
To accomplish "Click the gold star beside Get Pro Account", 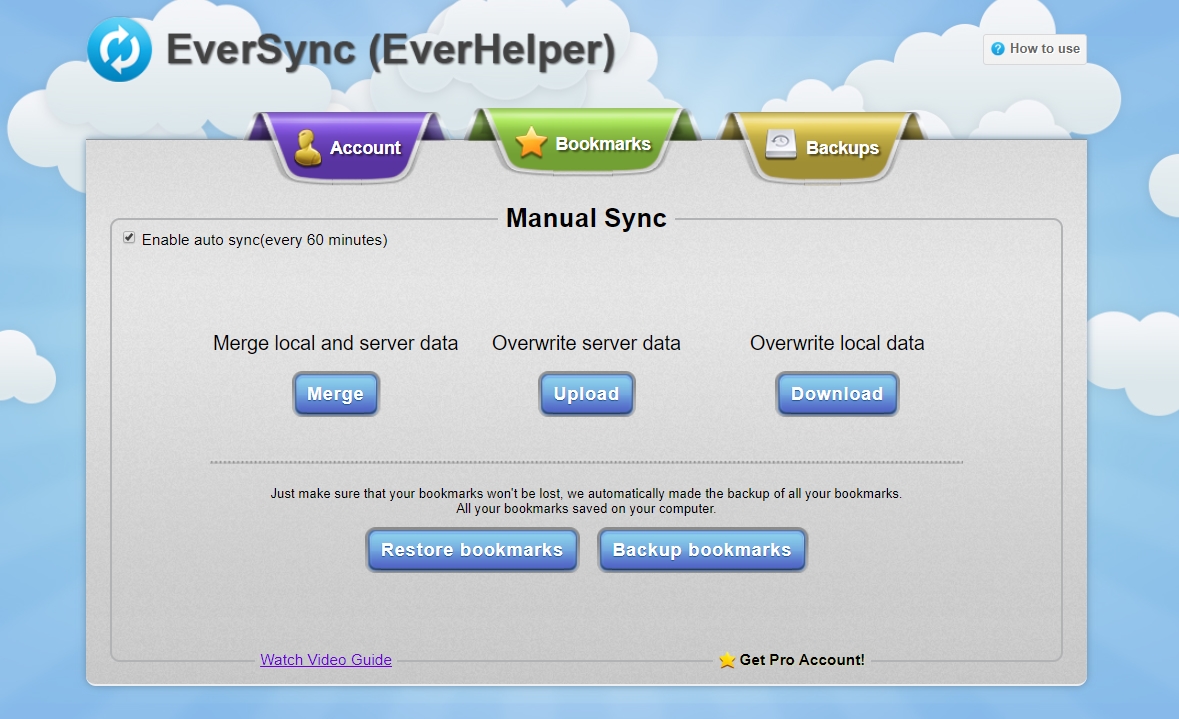I will [x=727, y=660].
